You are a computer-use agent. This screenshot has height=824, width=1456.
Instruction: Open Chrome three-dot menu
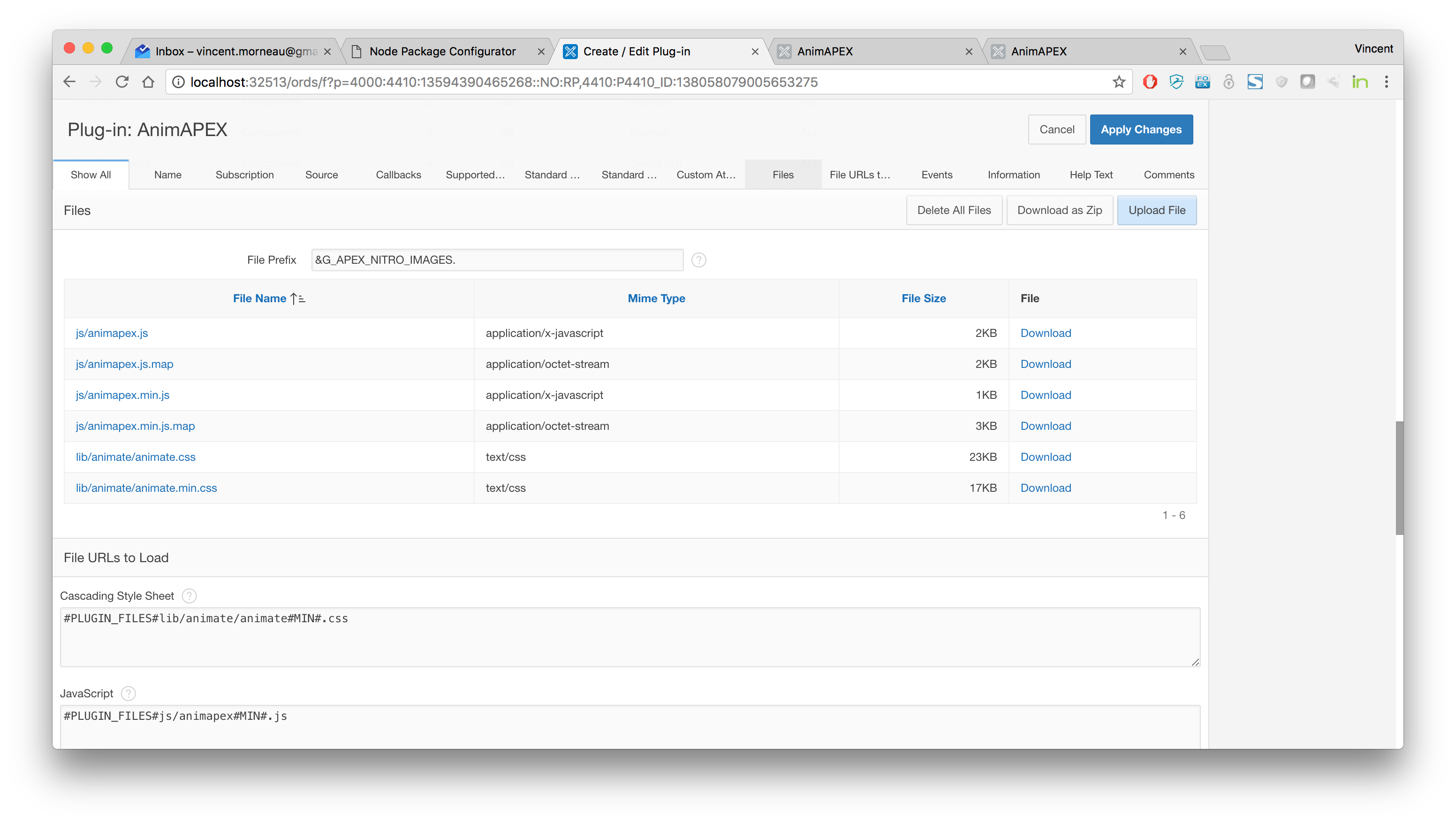click(x=1386, y=82)
